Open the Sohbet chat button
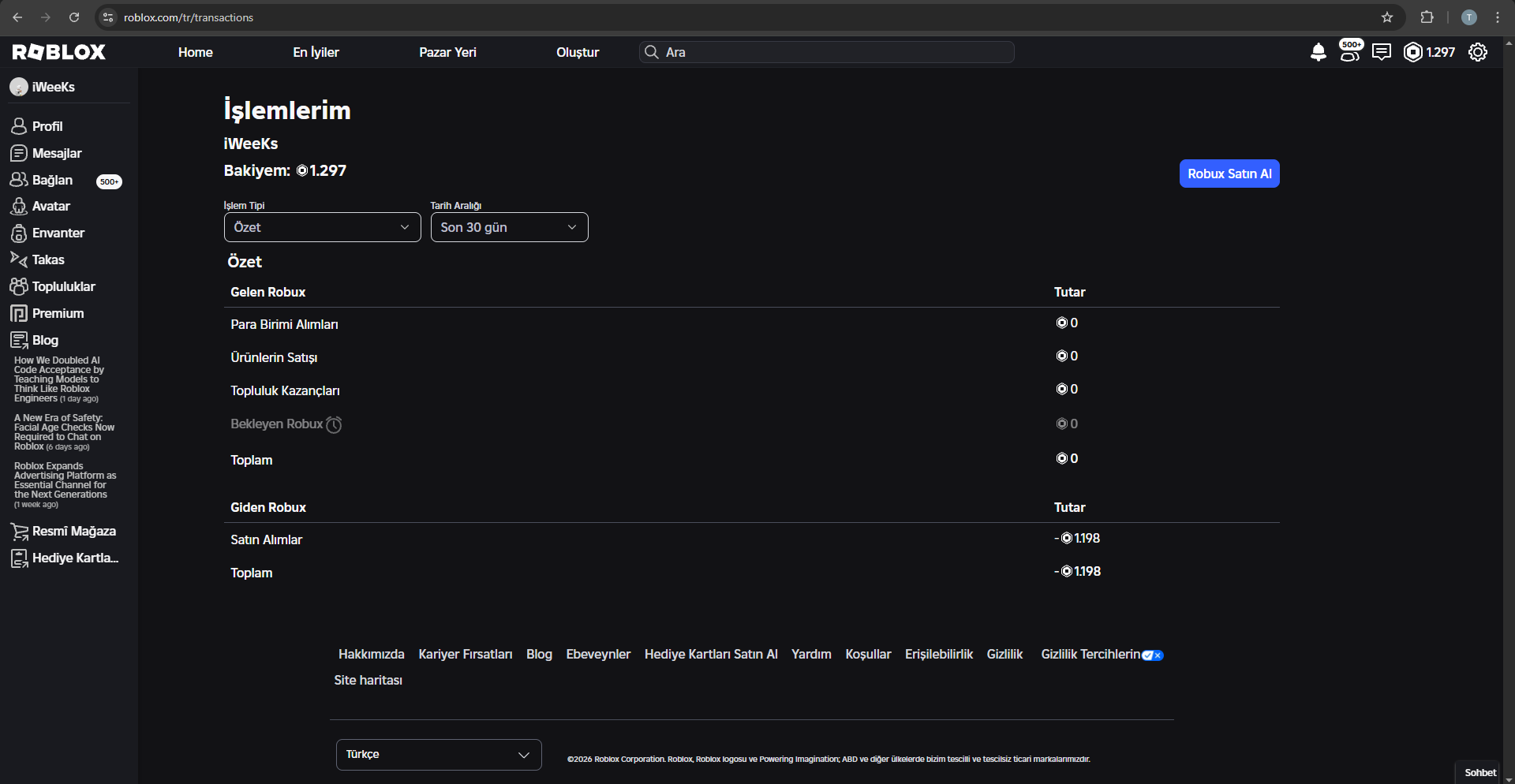Image resolution: width=1515 pixels, height=784 pixels. click(1480, 773)
